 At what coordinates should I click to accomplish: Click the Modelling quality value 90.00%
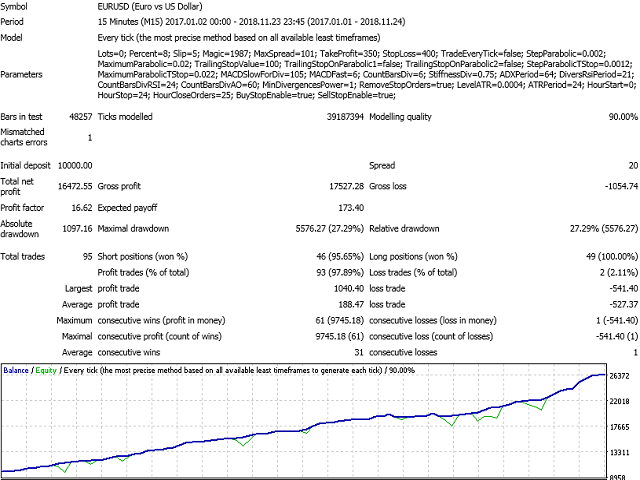(623, 117)
